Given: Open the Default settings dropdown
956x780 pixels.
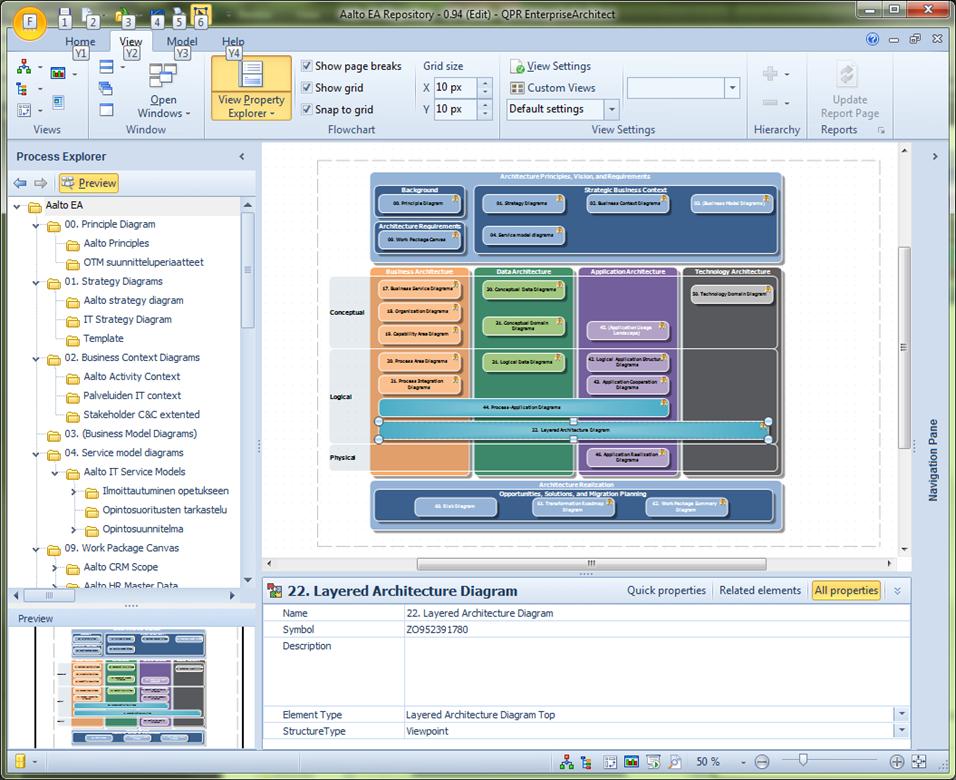Looking at the screenshot, I should point(612,110).
